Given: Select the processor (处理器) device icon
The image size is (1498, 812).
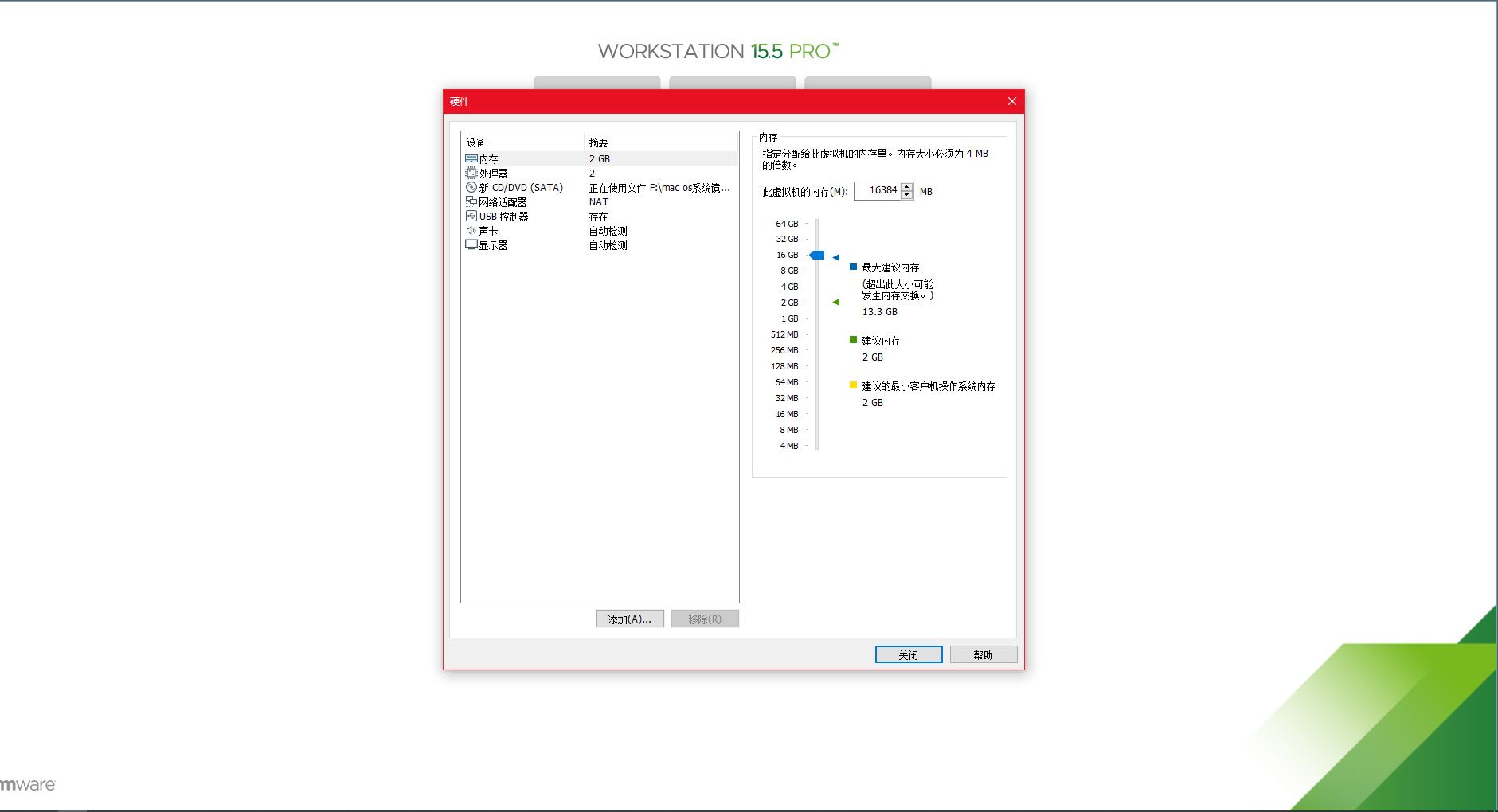Looking at the screenshot, I should pyautogui.click(x=471, y=173).
